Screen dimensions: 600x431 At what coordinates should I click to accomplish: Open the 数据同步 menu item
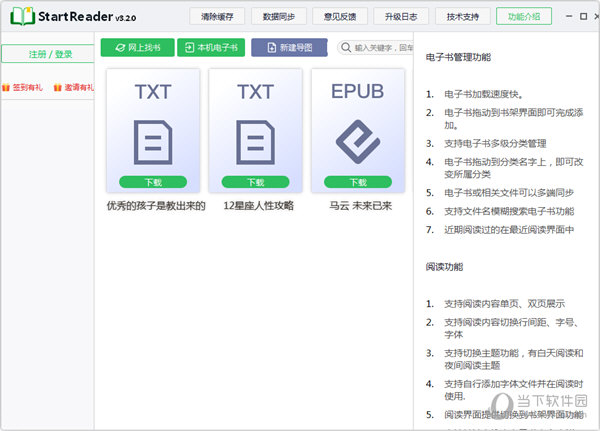278,17
